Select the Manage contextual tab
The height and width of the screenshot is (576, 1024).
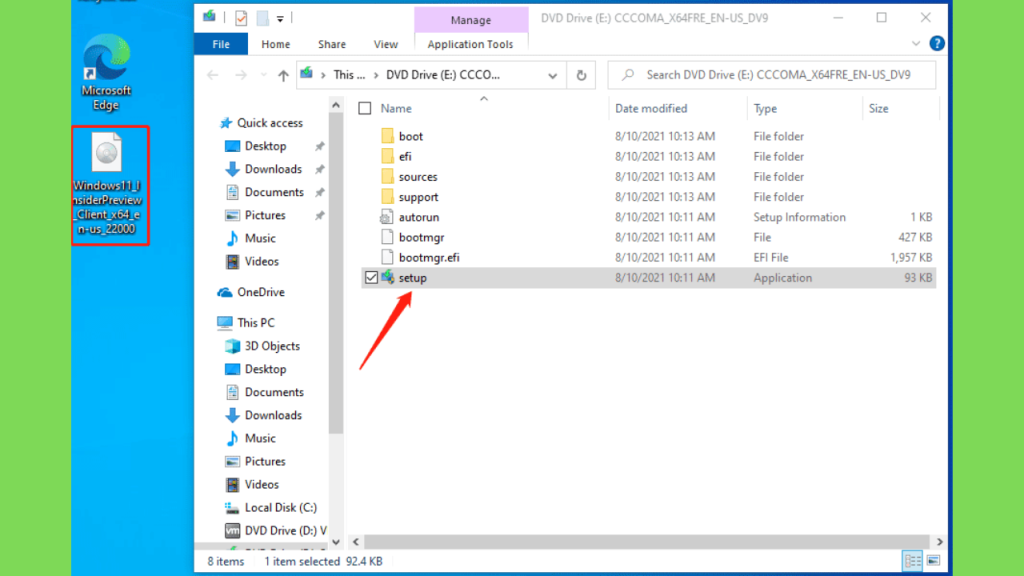point(471,20)
